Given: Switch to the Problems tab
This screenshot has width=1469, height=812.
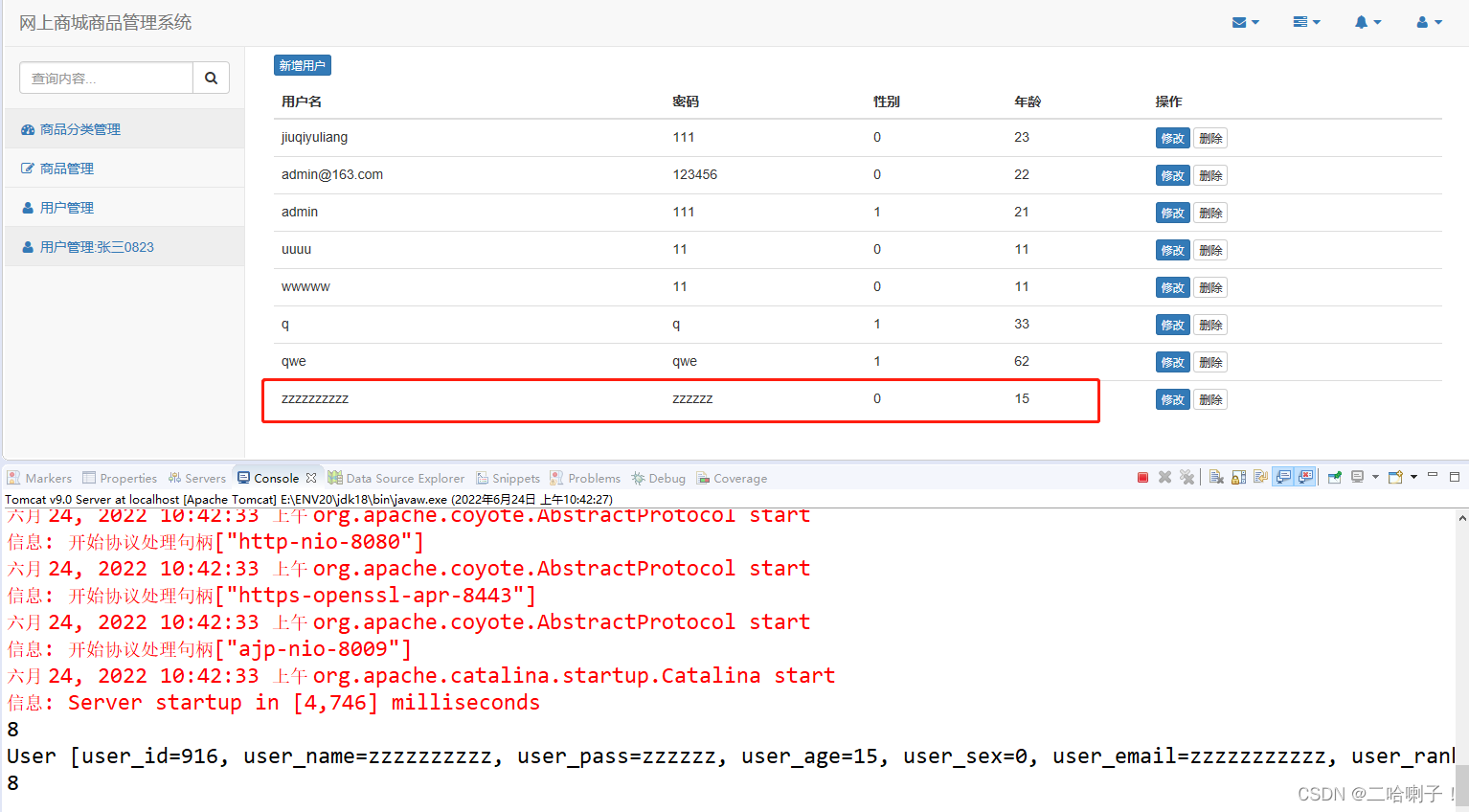Looking at the screenshot, I should tap(585, 478).
